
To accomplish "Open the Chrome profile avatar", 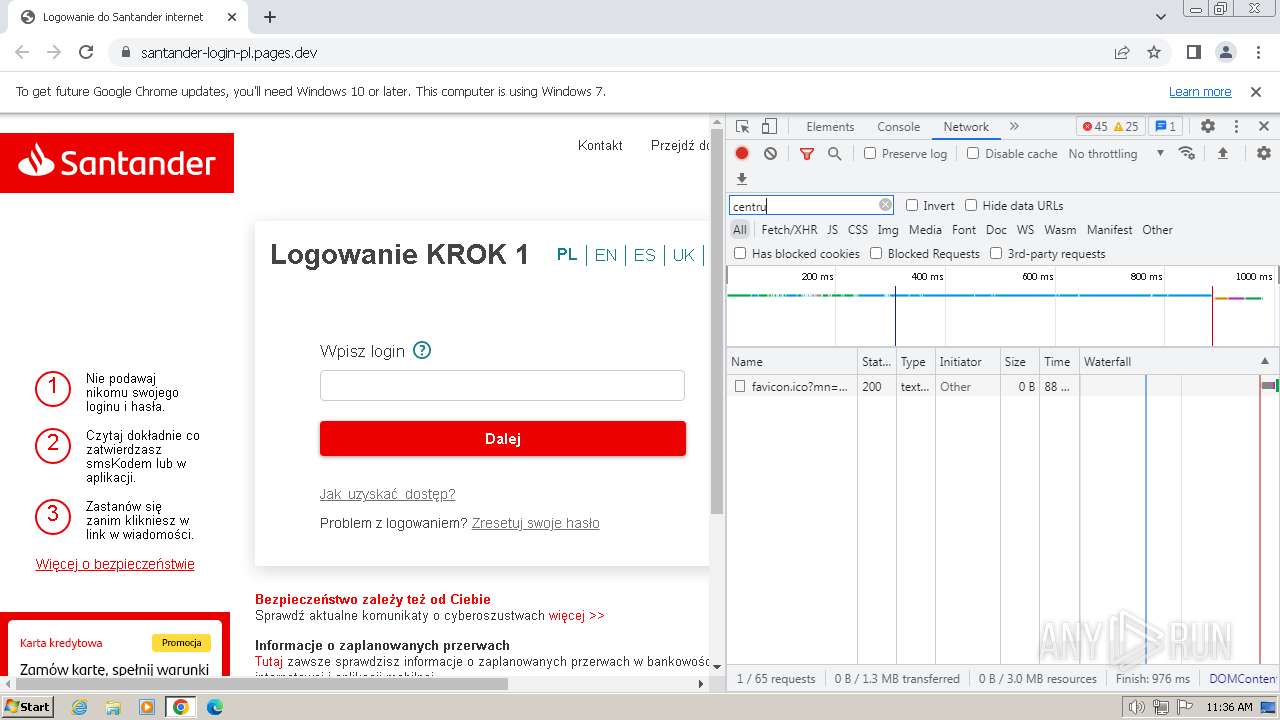I will point(1226,52).
